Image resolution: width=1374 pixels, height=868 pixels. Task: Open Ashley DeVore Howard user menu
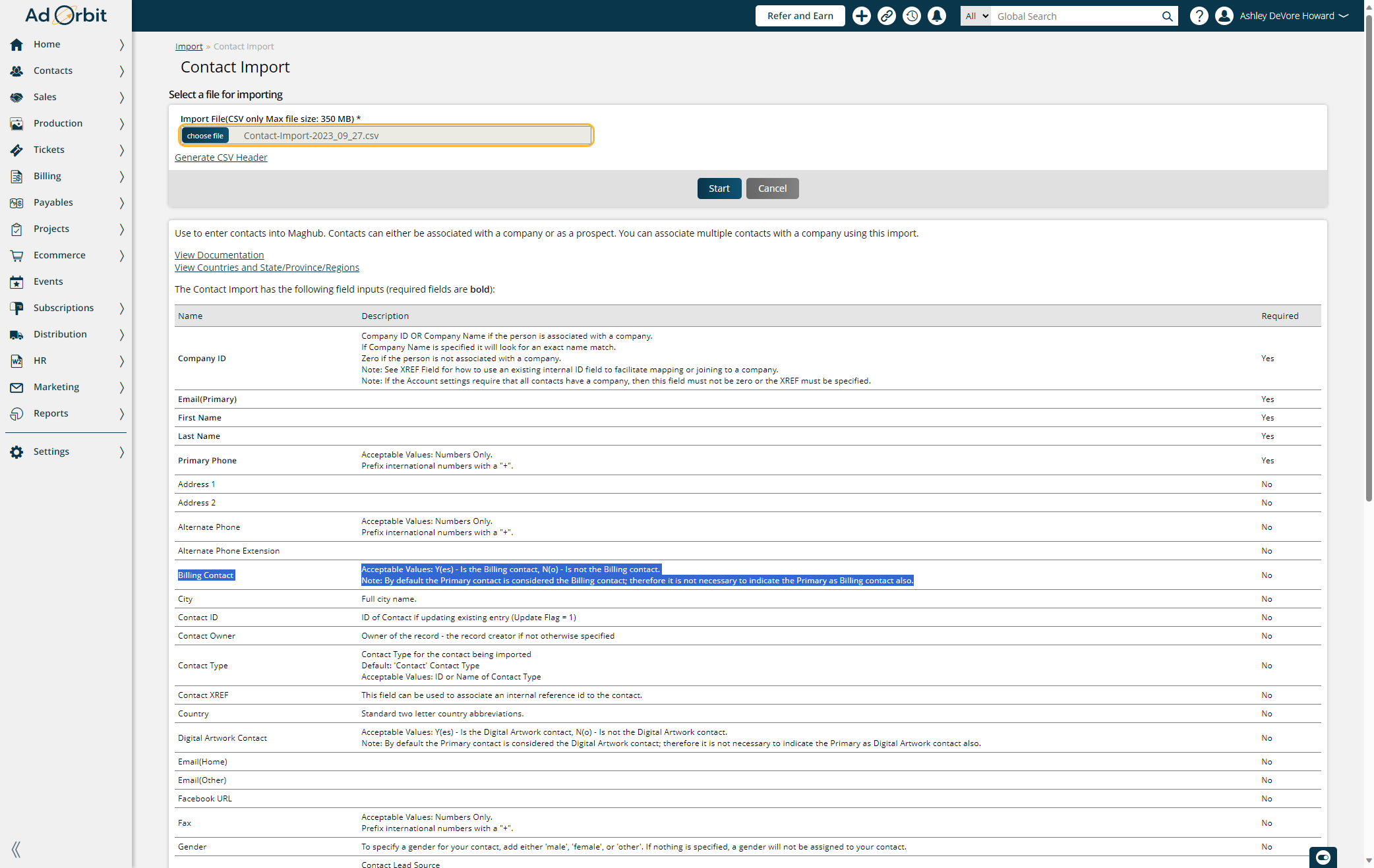tap(1294, 16)
